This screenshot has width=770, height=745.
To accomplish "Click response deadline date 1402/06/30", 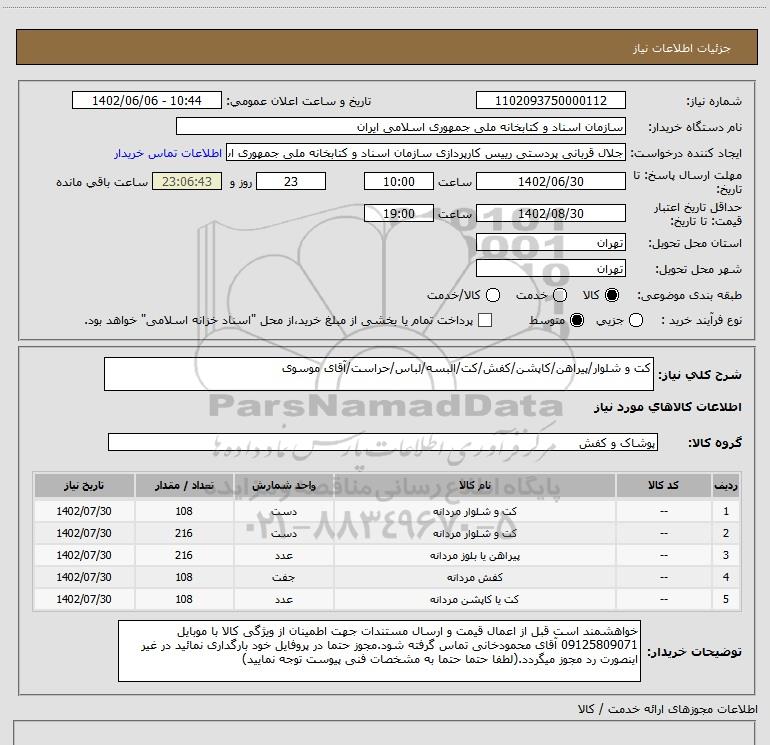I will pyautogui.click(x=550, y=181).
